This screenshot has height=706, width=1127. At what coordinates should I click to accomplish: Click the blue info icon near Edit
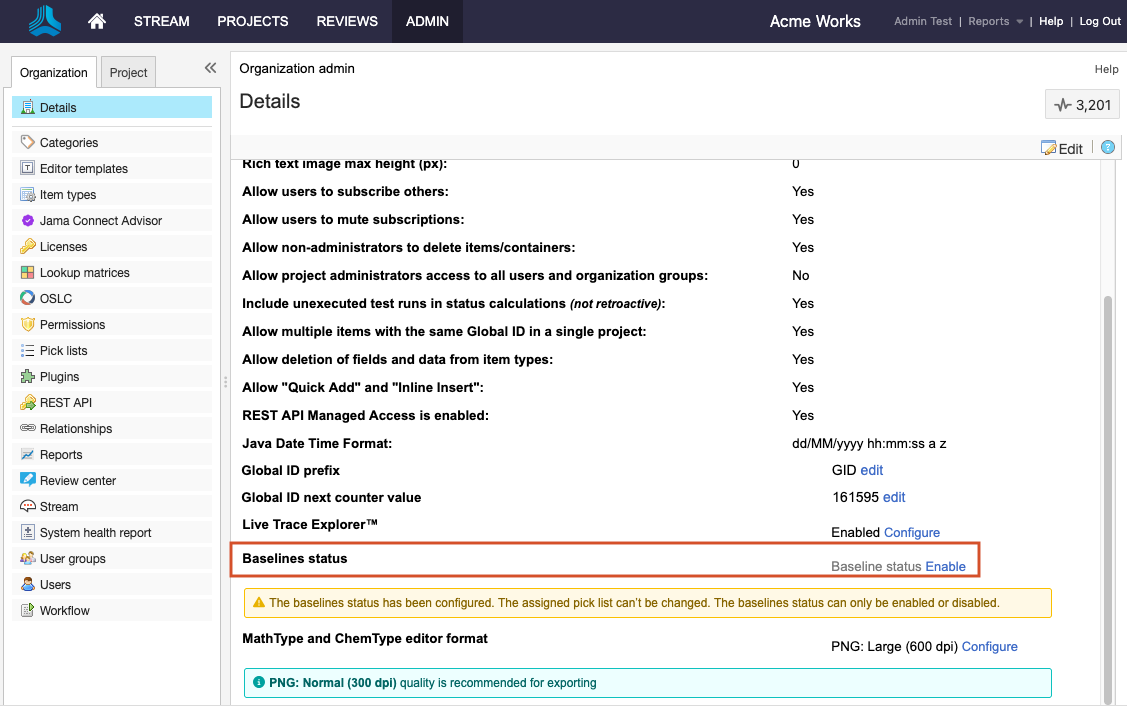tap(1106, 147)
